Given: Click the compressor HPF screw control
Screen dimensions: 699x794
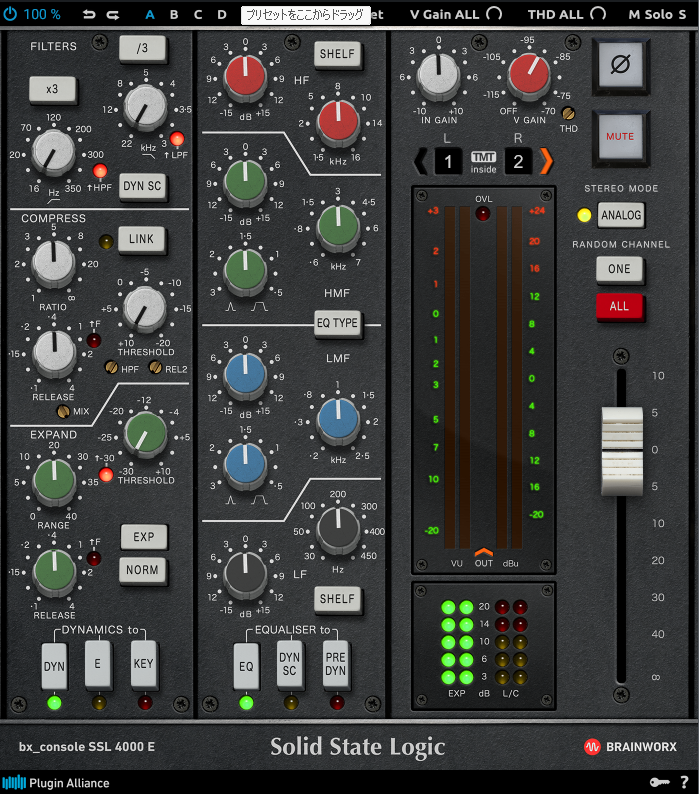Looking at the screenshot, I should (x=111, y=367).
